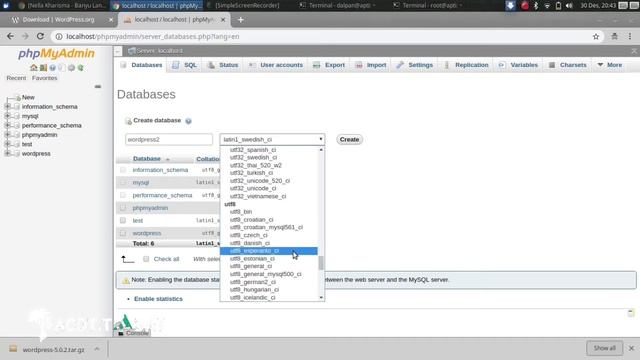Switch to Download WordPress.org browser tab
Viewport: 640px width, 360px height.
pyautogui.click(x=58, y=20)
